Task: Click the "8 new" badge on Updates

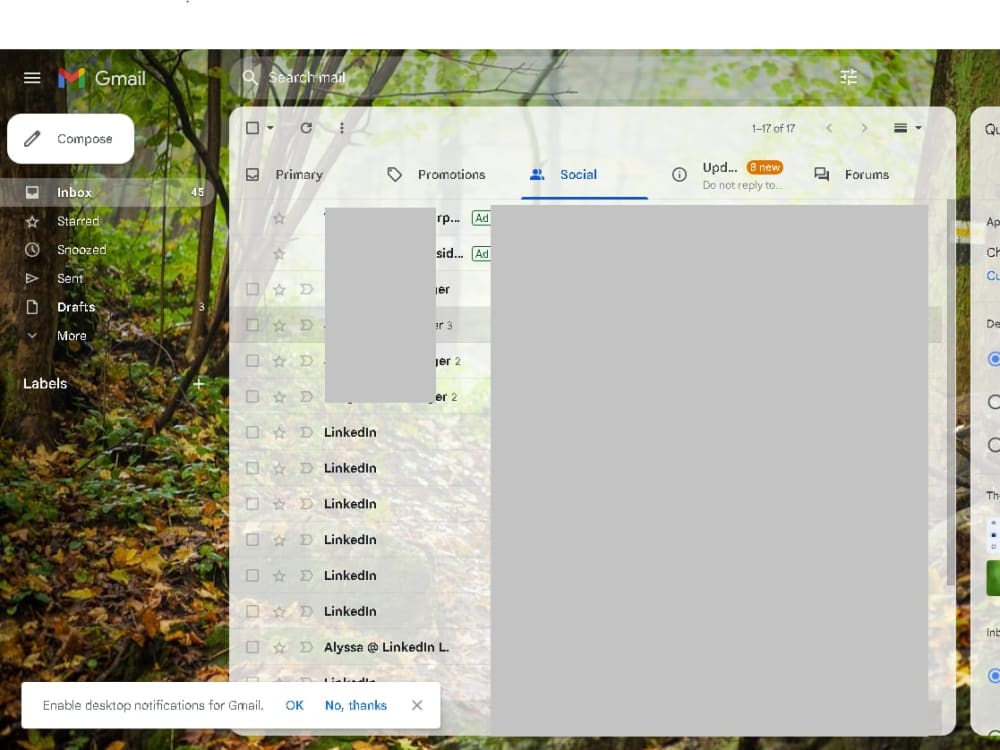Action: [765, 168]
